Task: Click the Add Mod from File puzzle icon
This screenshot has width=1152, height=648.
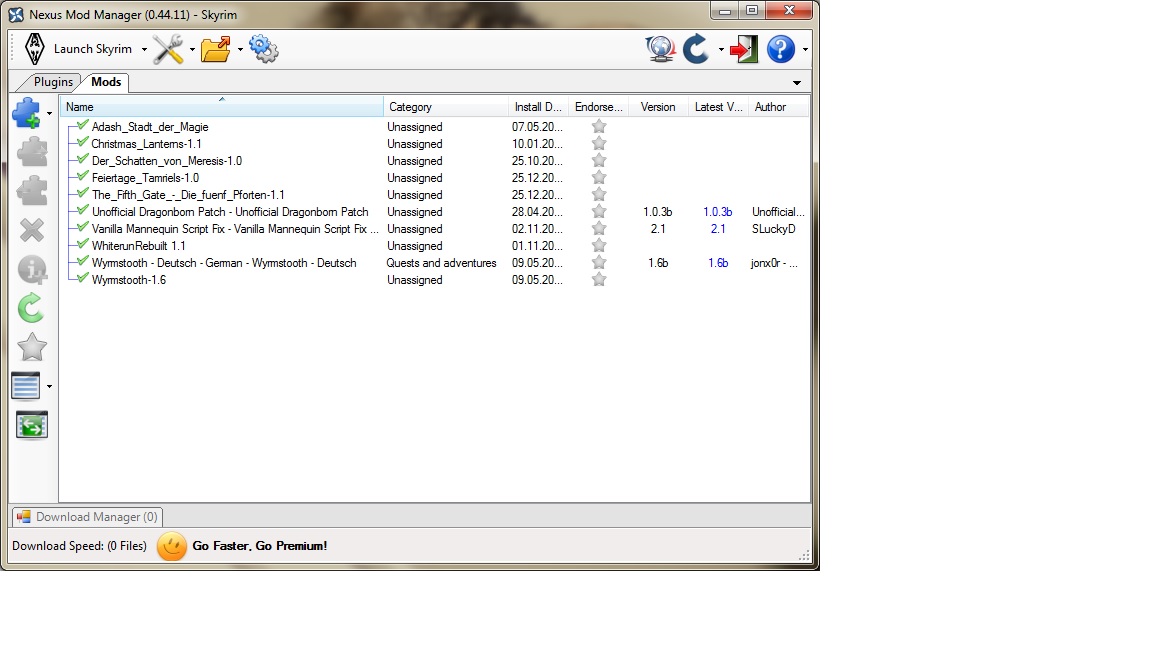Action: (27, 113)
